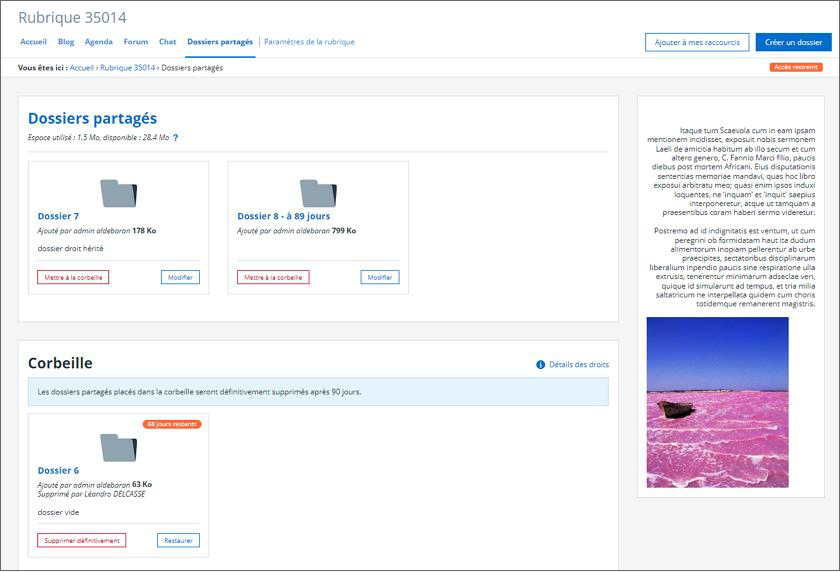
Task: Click the 90 jours deletion notice banner
Action: [318, 392]
